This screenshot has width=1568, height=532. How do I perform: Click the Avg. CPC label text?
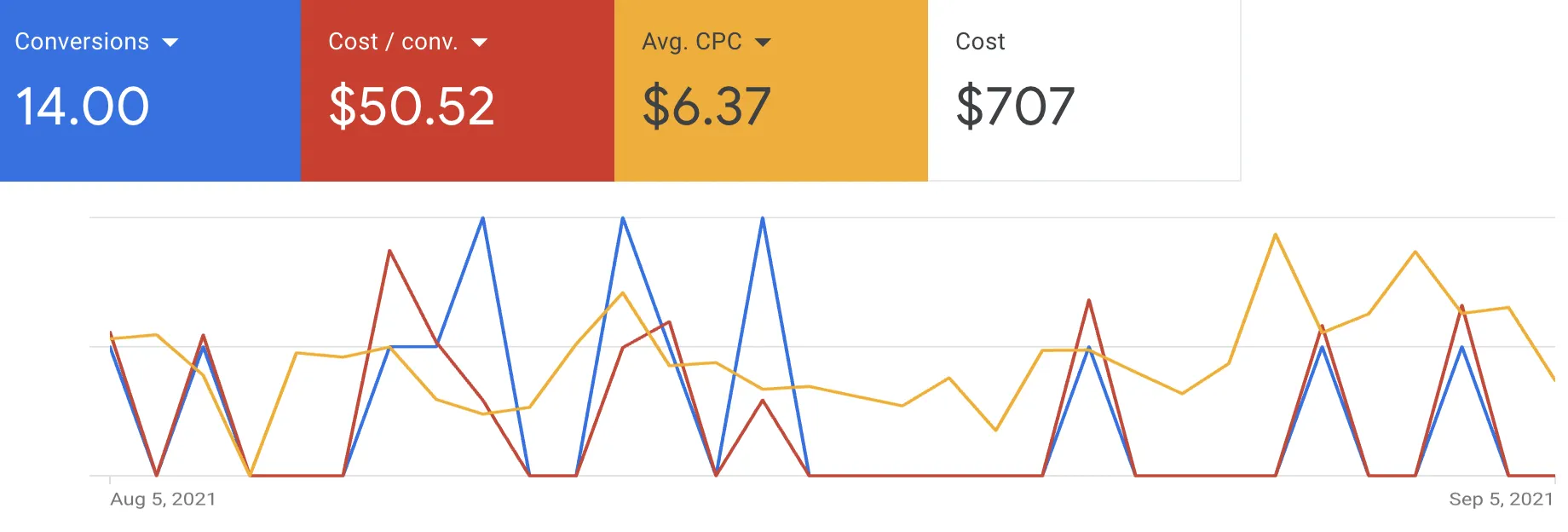pyautogui.click(x=692, y=42)
